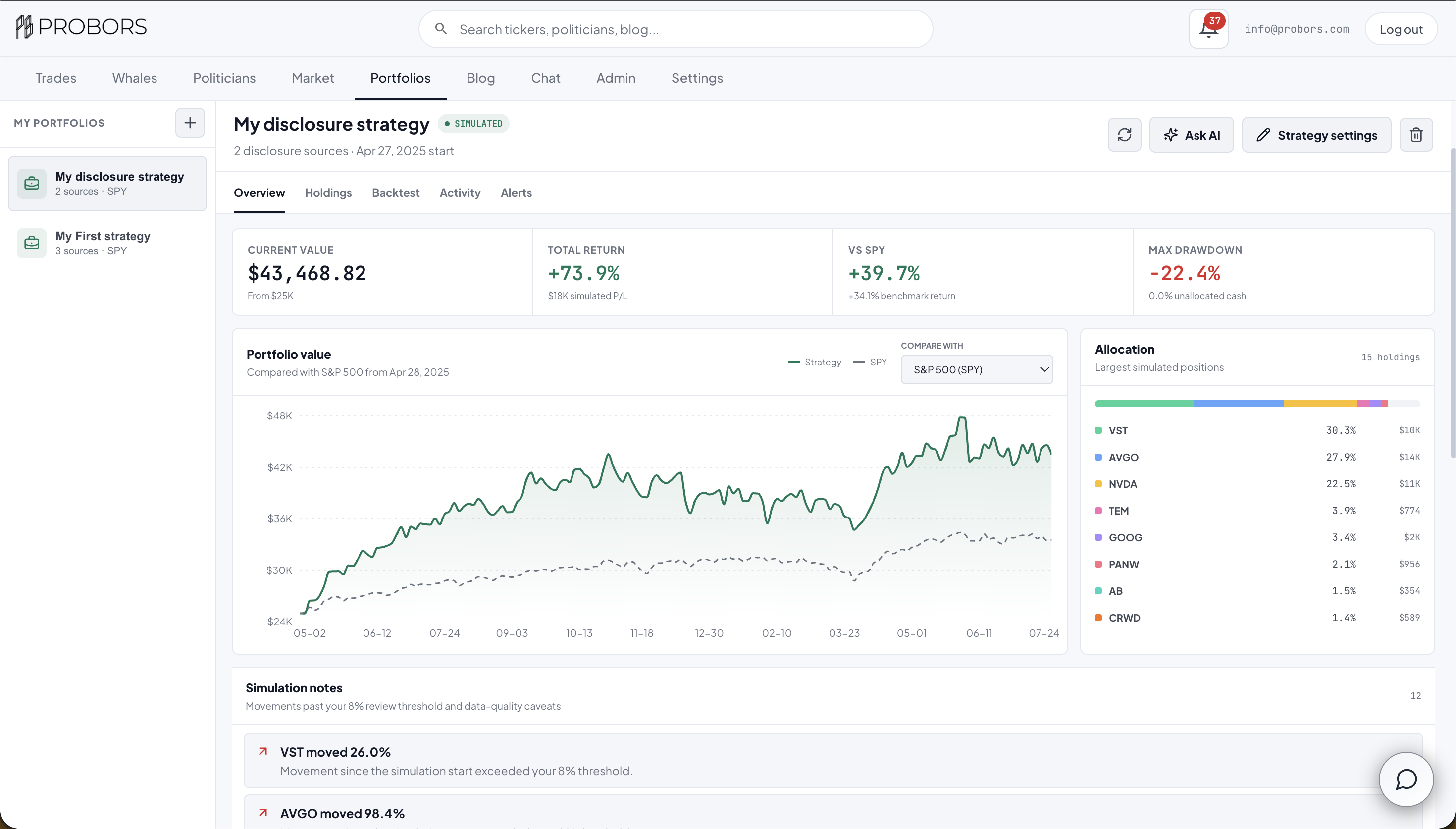1456x829 pixels.
Task: Log out of the account
Action: click(1401, 29)
